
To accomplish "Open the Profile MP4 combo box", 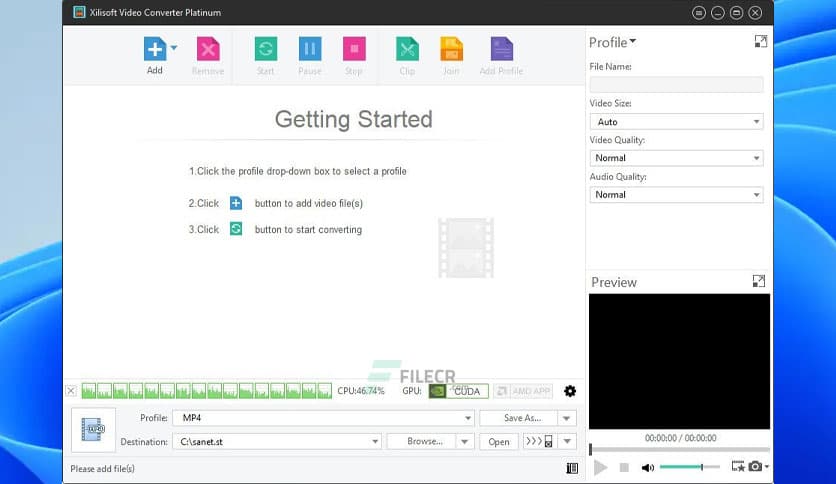I will (323, 418).
